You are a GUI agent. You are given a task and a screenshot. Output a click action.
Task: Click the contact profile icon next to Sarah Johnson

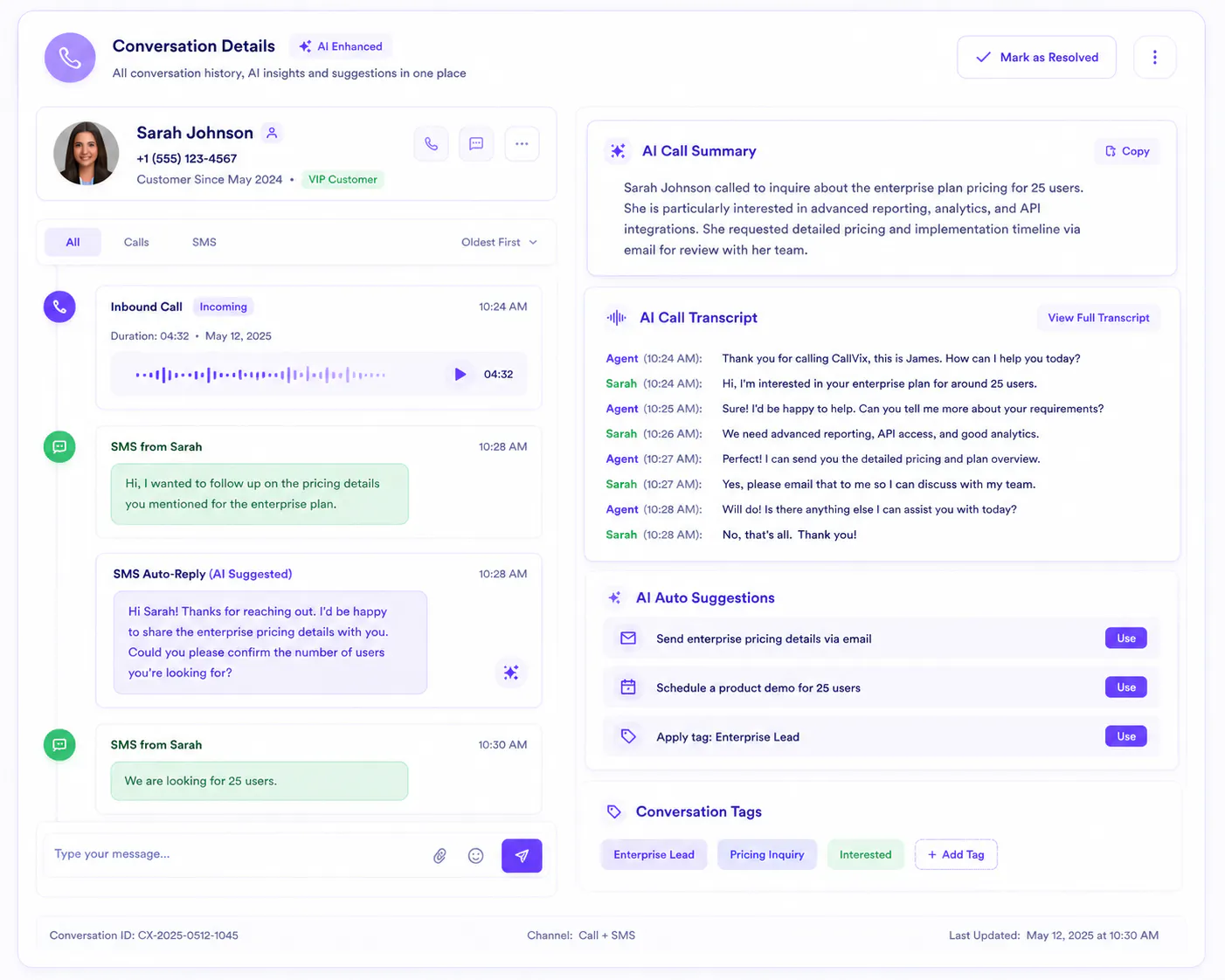coord(272,133)
